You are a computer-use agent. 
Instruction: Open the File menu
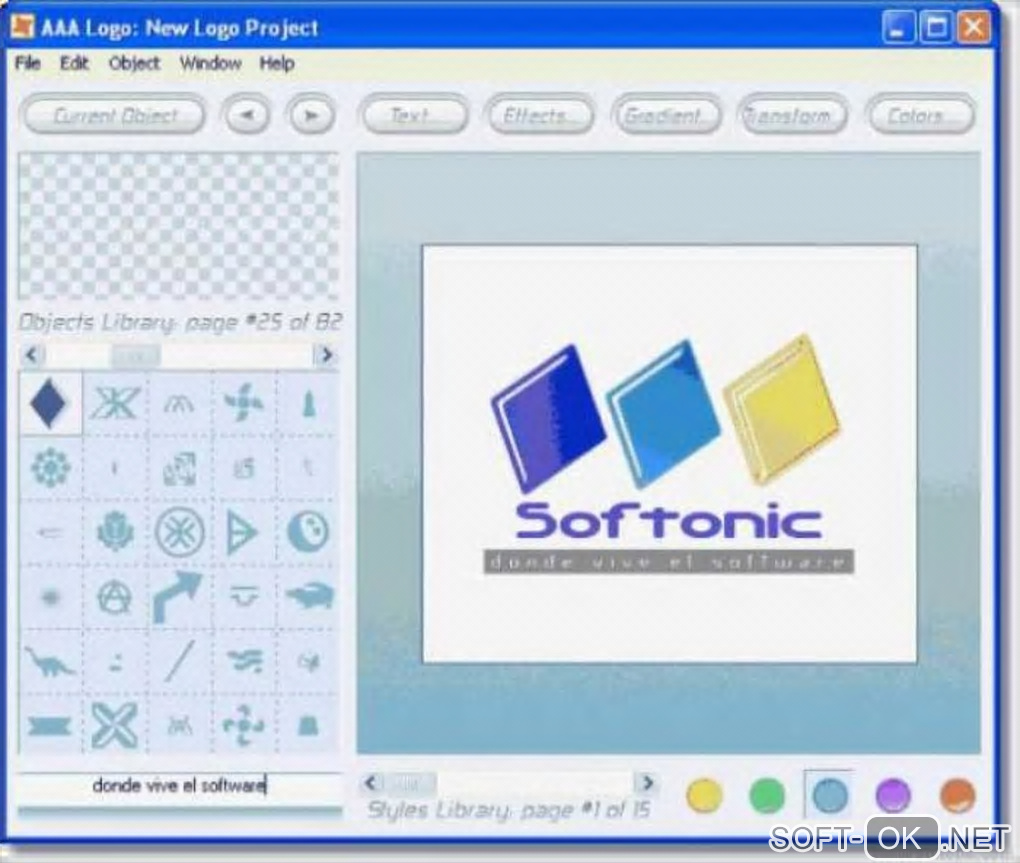coord(27,63)
